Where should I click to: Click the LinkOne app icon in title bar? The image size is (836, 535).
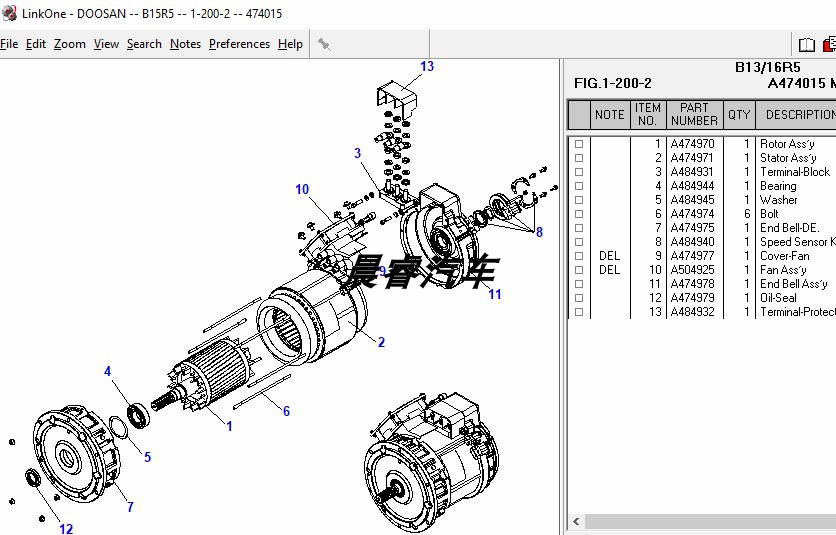click(9, 13)
